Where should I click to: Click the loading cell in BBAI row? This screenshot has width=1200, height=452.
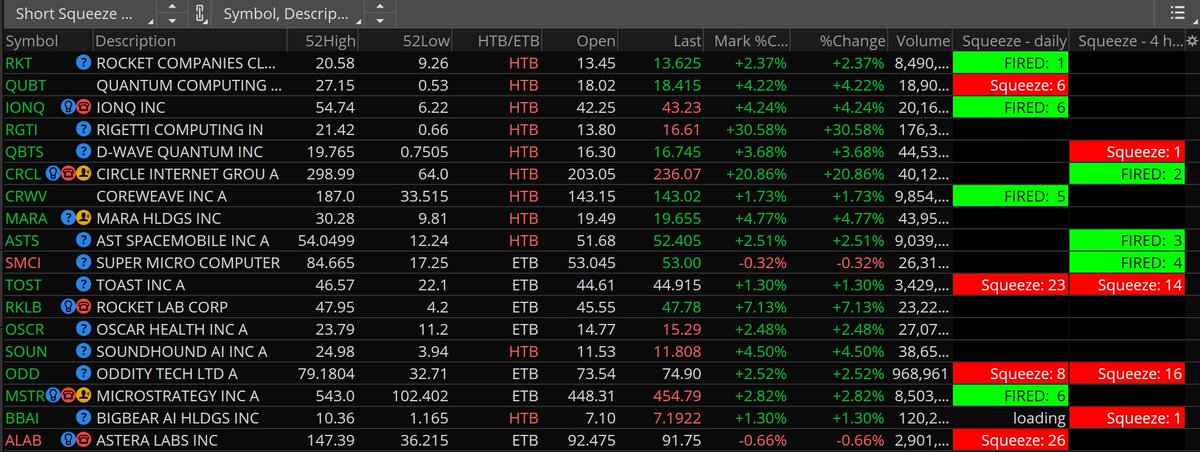tap(1011, 418)
